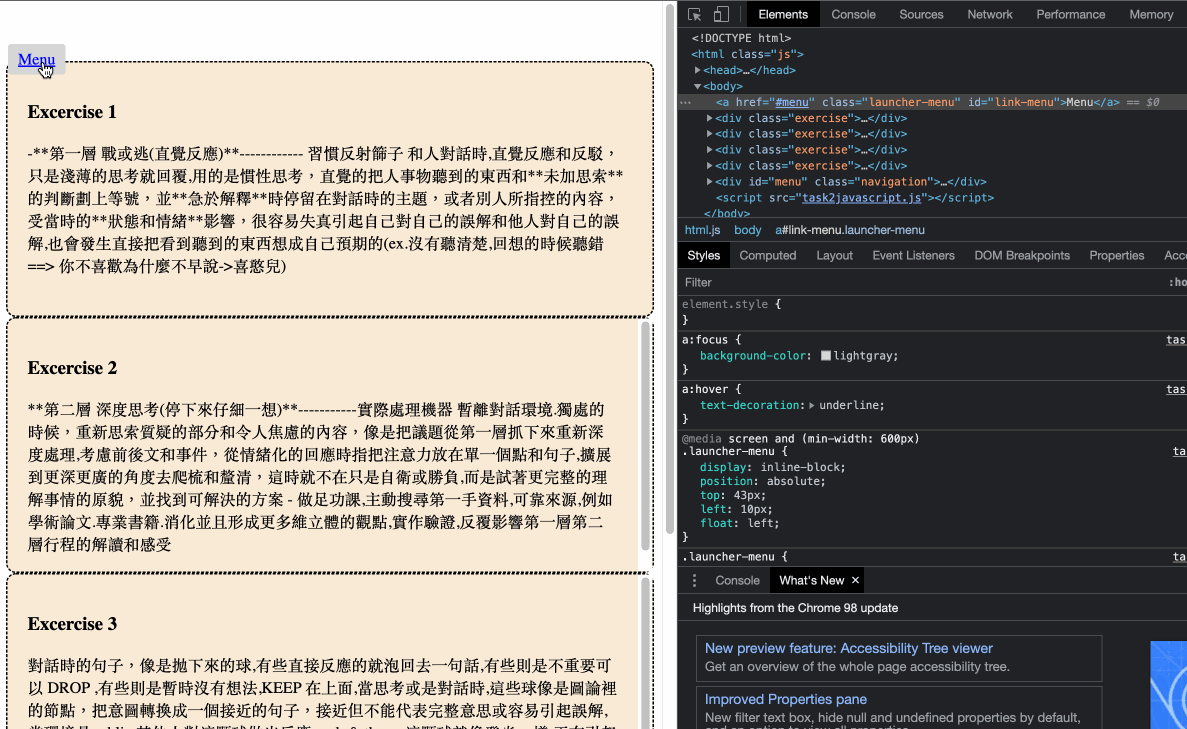This screenshot has height=729, width=1187.
Task: Expand the second exercise div node
Action: (x=709, y=134)
